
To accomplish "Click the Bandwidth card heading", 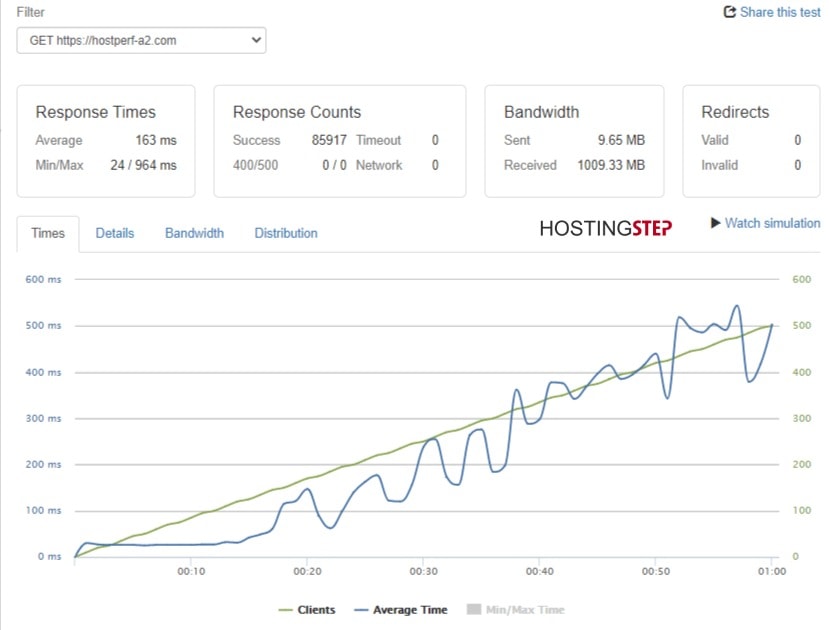I will [541, 112].
